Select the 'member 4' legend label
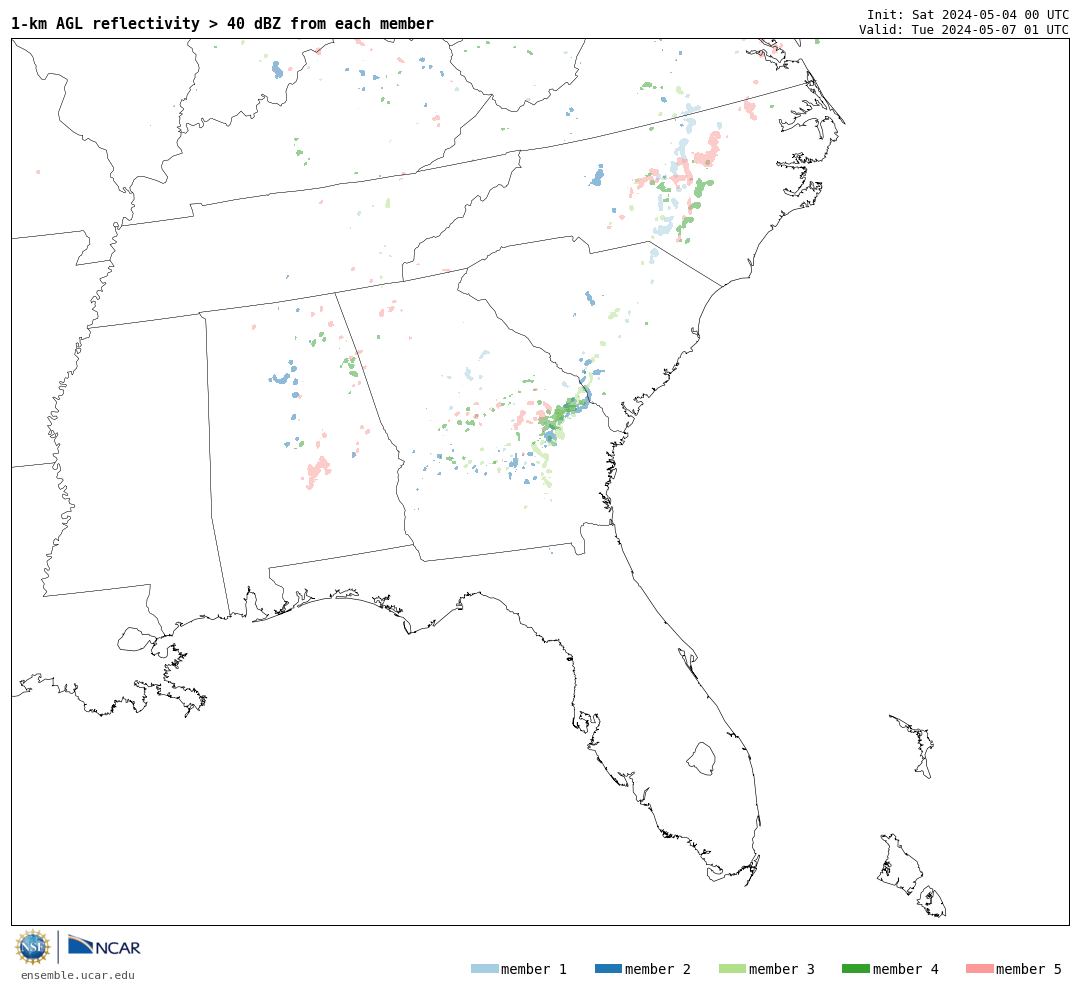 pos(906,969)
